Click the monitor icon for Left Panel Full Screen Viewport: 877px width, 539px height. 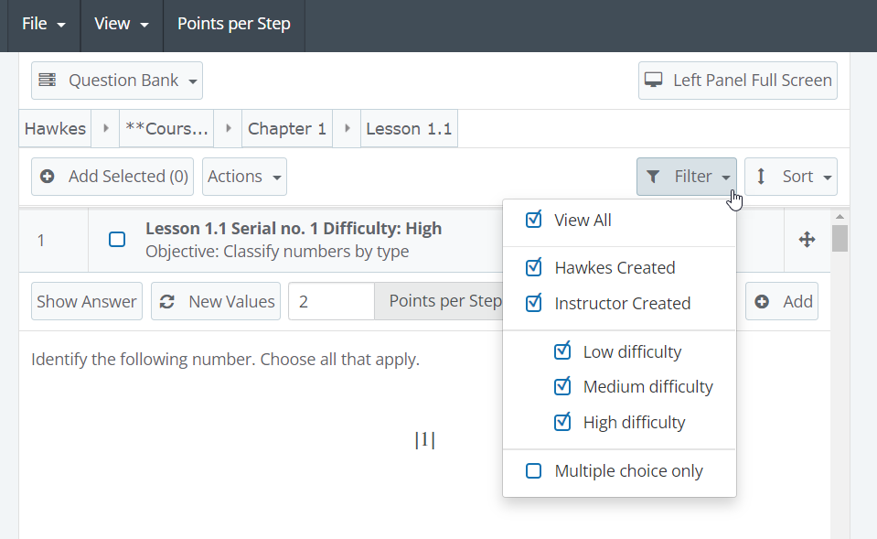653,81
